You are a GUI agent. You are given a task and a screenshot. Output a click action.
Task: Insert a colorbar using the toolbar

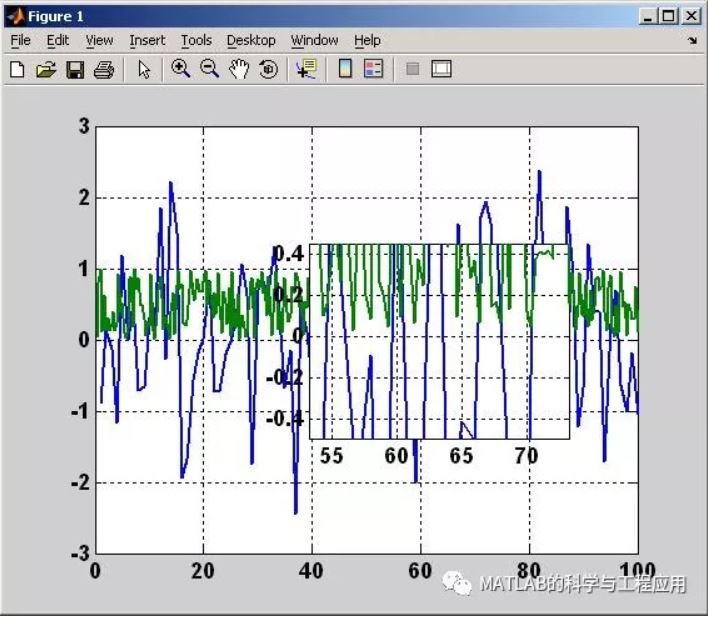pos(345,69)
